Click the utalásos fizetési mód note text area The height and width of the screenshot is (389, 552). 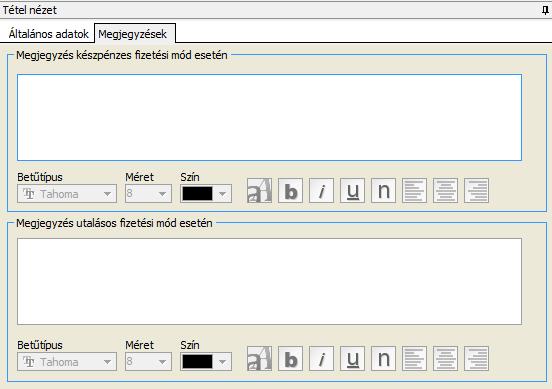tap(269, 281)
